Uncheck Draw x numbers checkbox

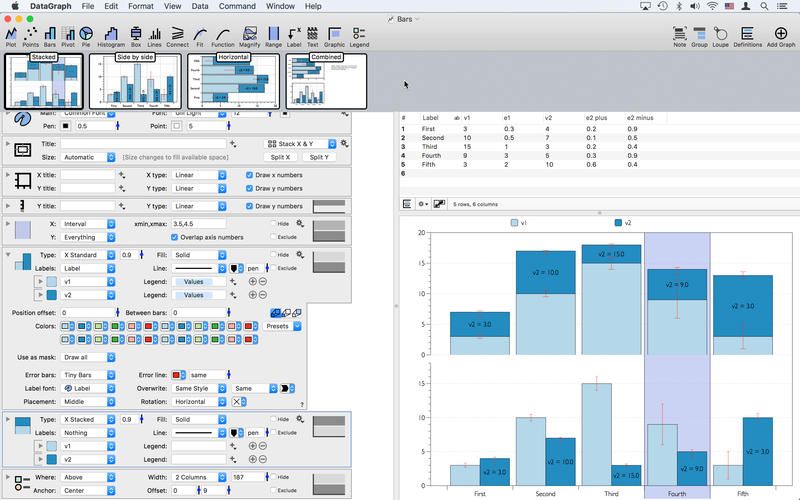[x=249, y=175]
